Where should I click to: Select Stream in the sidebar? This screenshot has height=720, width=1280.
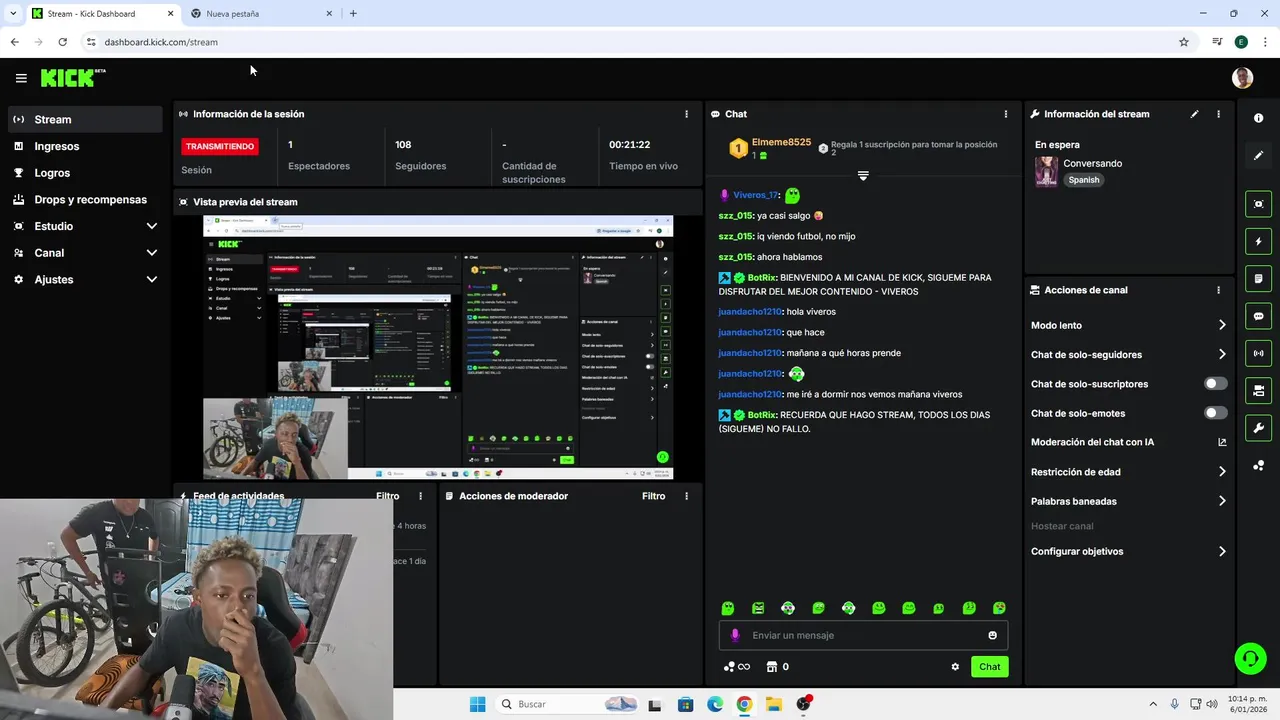[x=85, y=119]
